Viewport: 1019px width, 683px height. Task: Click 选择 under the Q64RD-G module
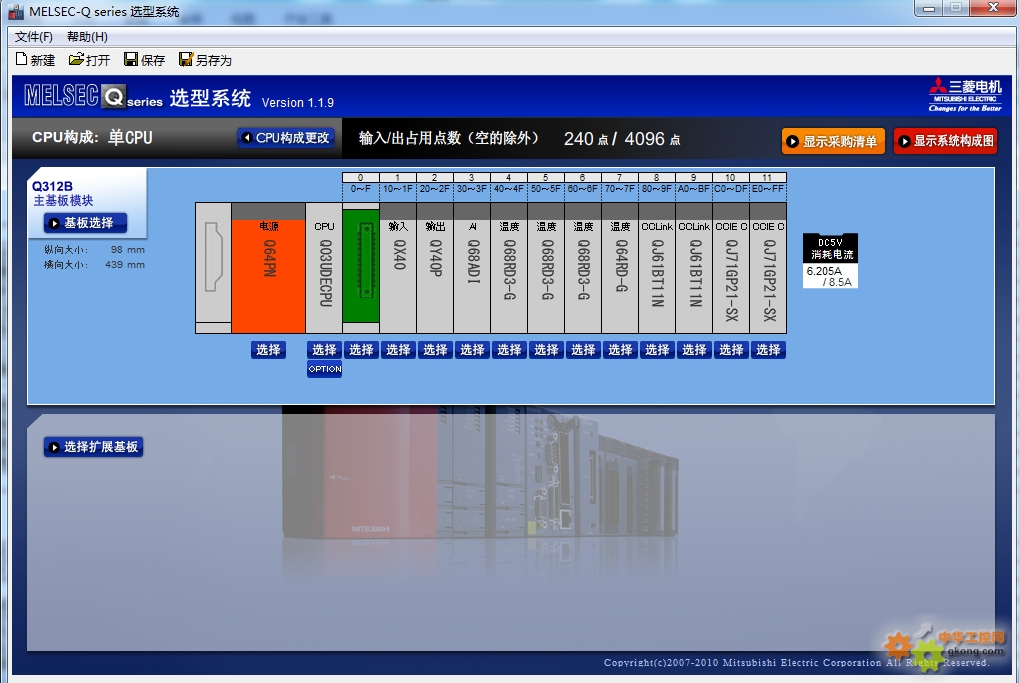pos(621,350)
